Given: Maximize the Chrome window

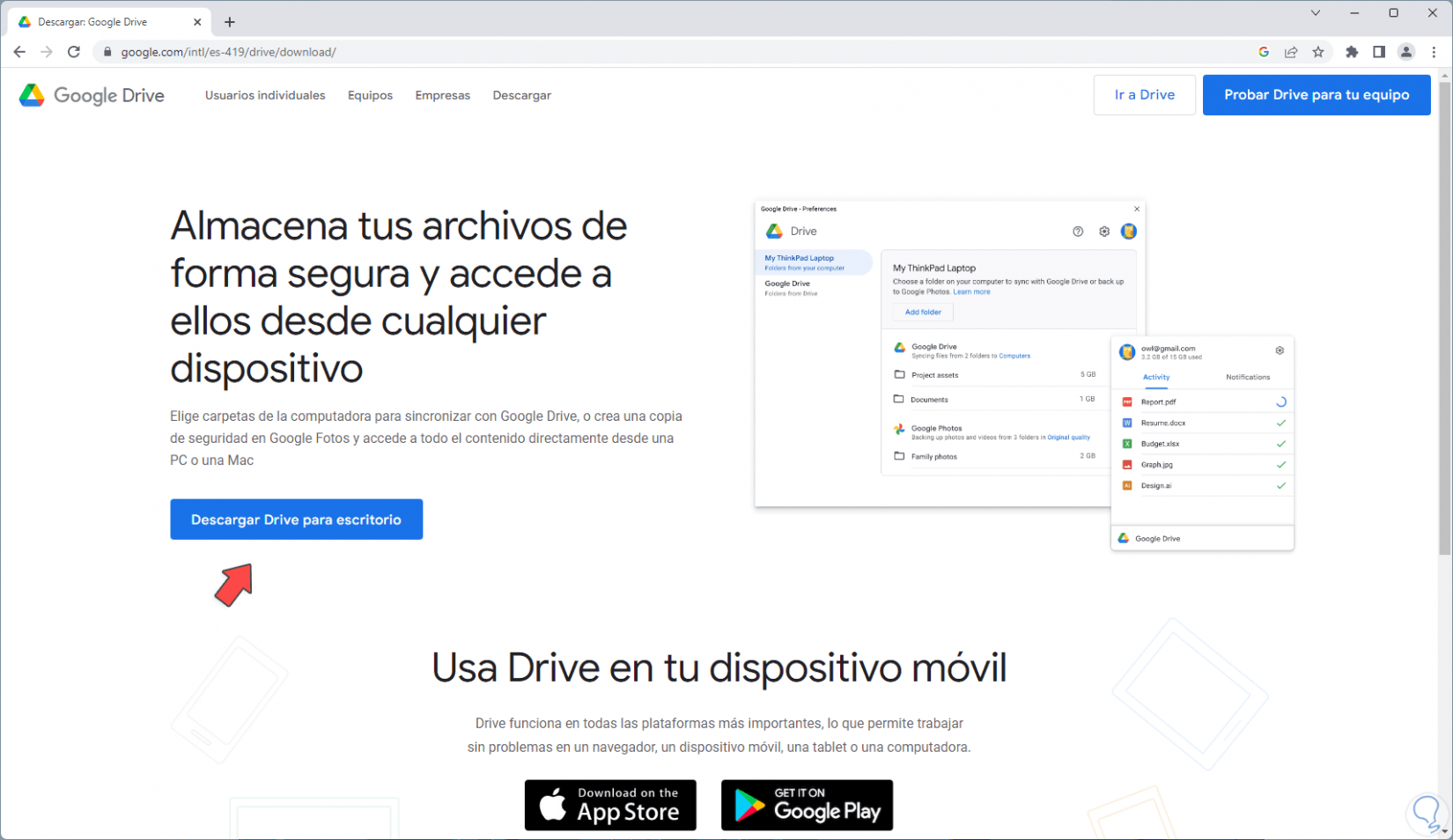Looking at the screenshot, I should tap(1393, 13).
